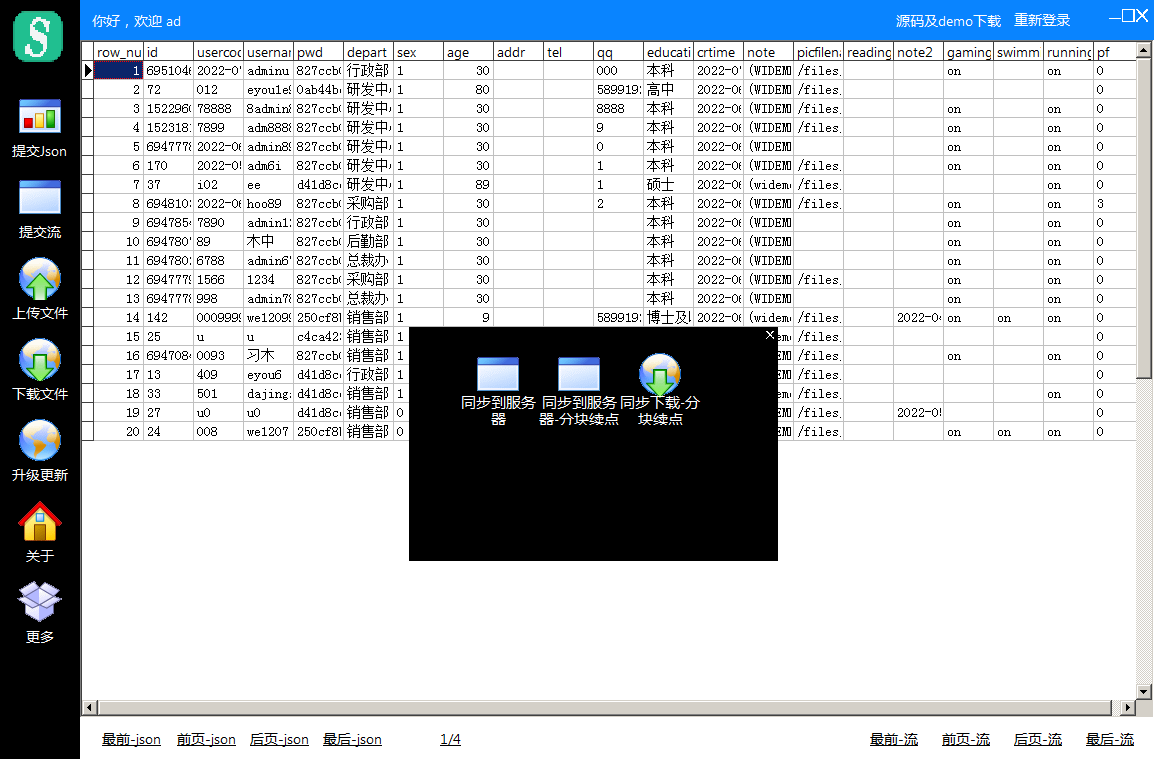Screen dimensions: 1154x759
Task: Click 同步到服务器-分块续点 icon
Action: (x=578, y=373)
